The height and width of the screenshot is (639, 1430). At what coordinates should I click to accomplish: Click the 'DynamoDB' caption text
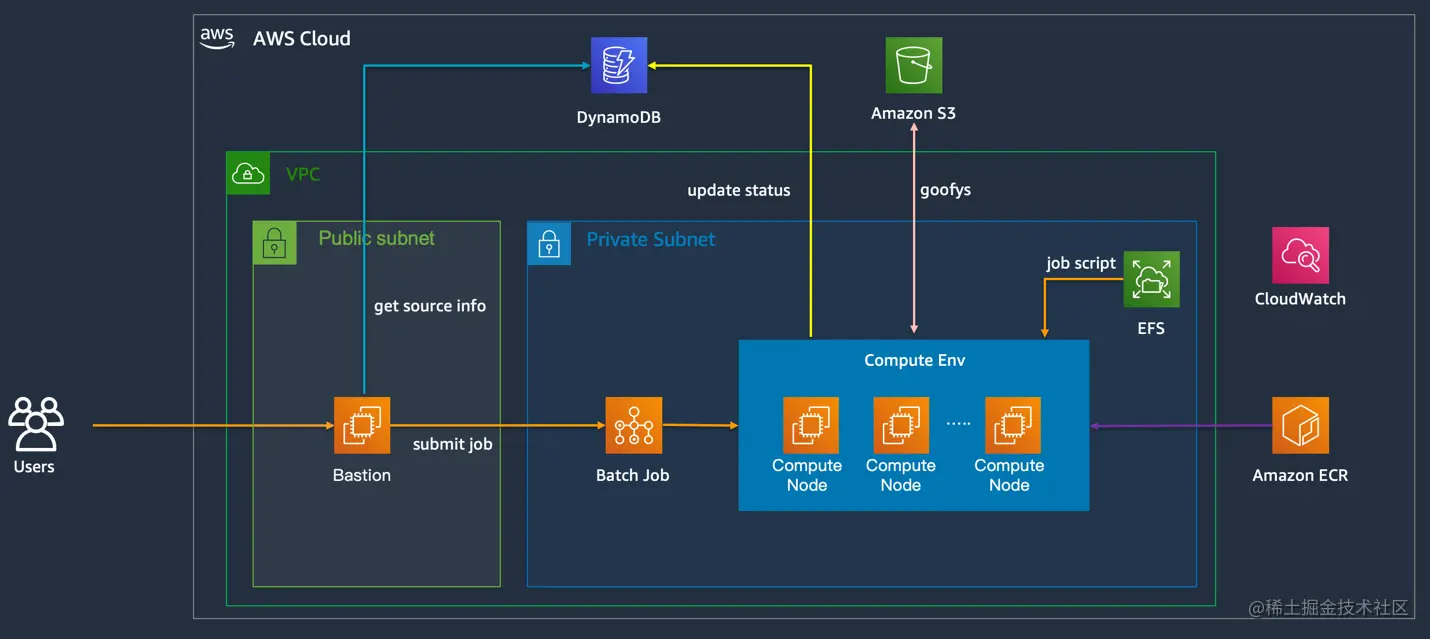tap(619, 117)
